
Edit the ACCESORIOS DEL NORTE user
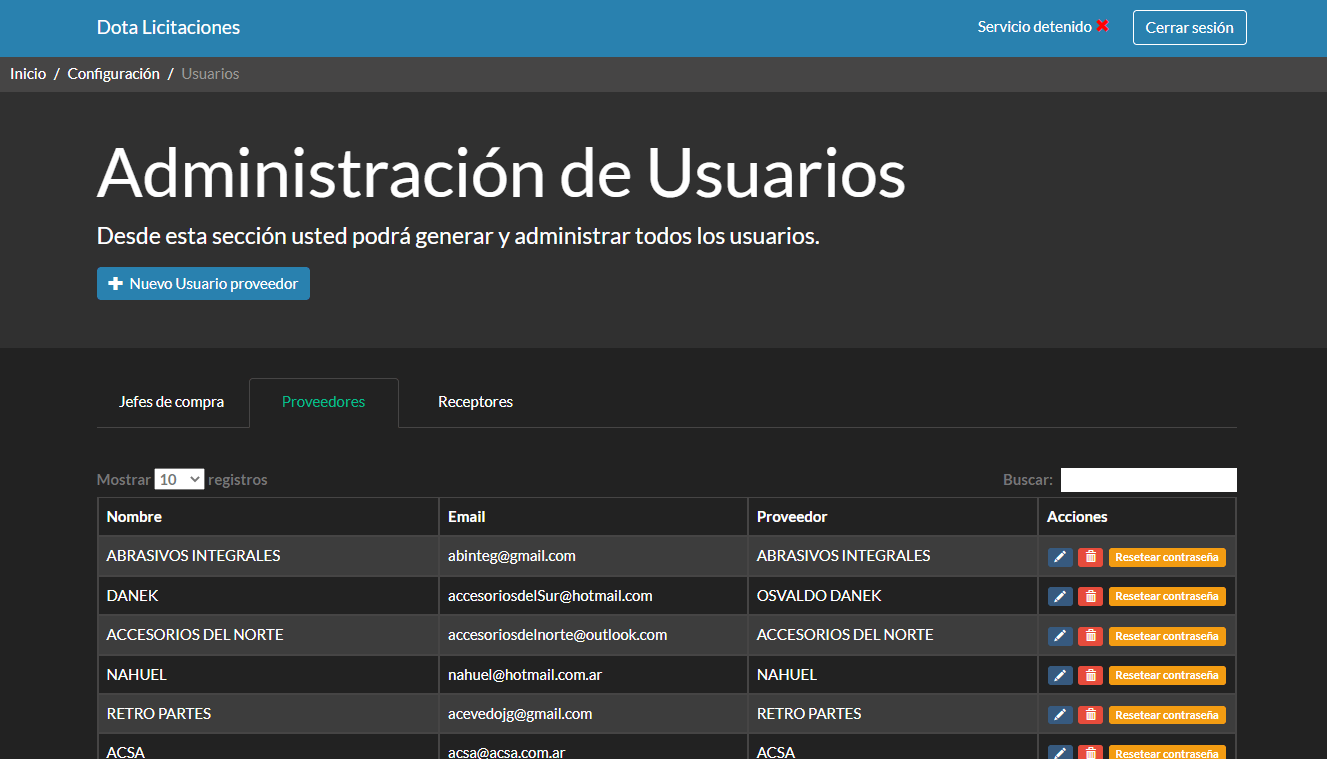(x=1060, y=636)
